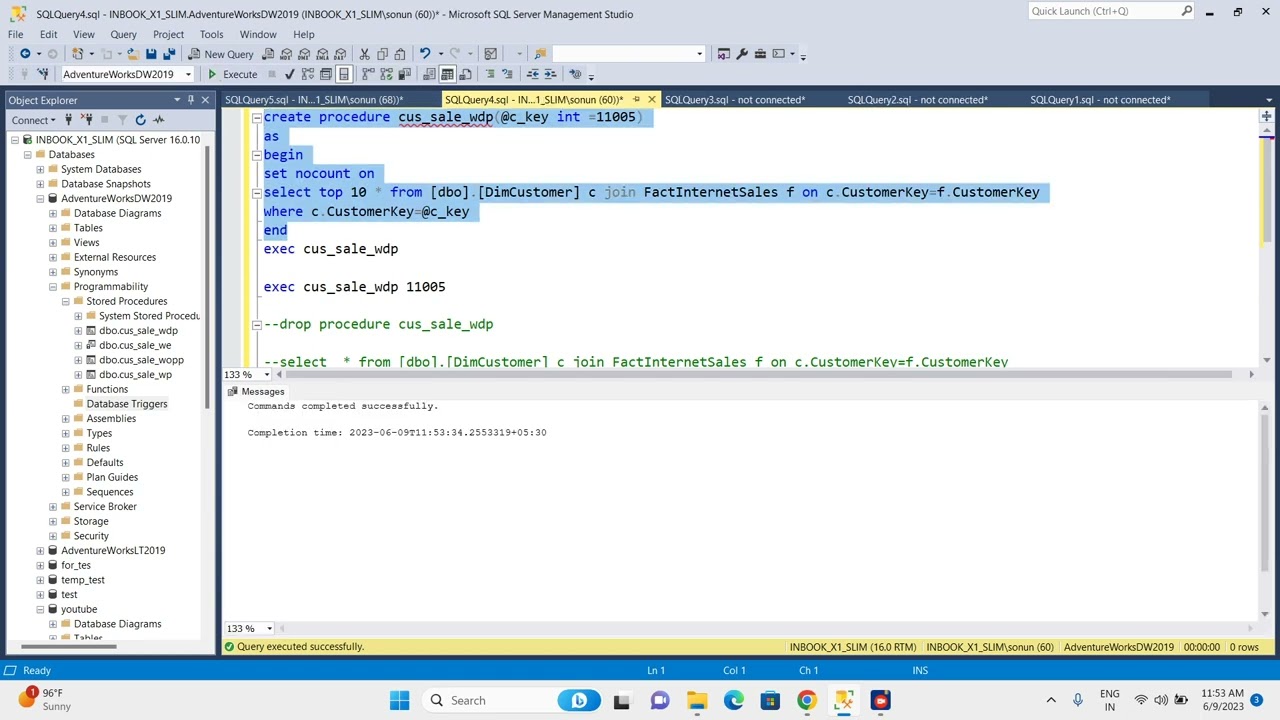1280x720 pixels.
Task: Click the Paste clipboard icon
Action: 400,54
